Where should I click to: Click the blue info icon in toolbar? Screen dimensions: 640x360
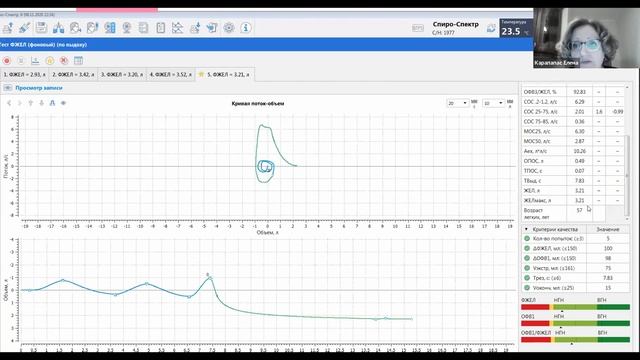(x=246, y=28)
